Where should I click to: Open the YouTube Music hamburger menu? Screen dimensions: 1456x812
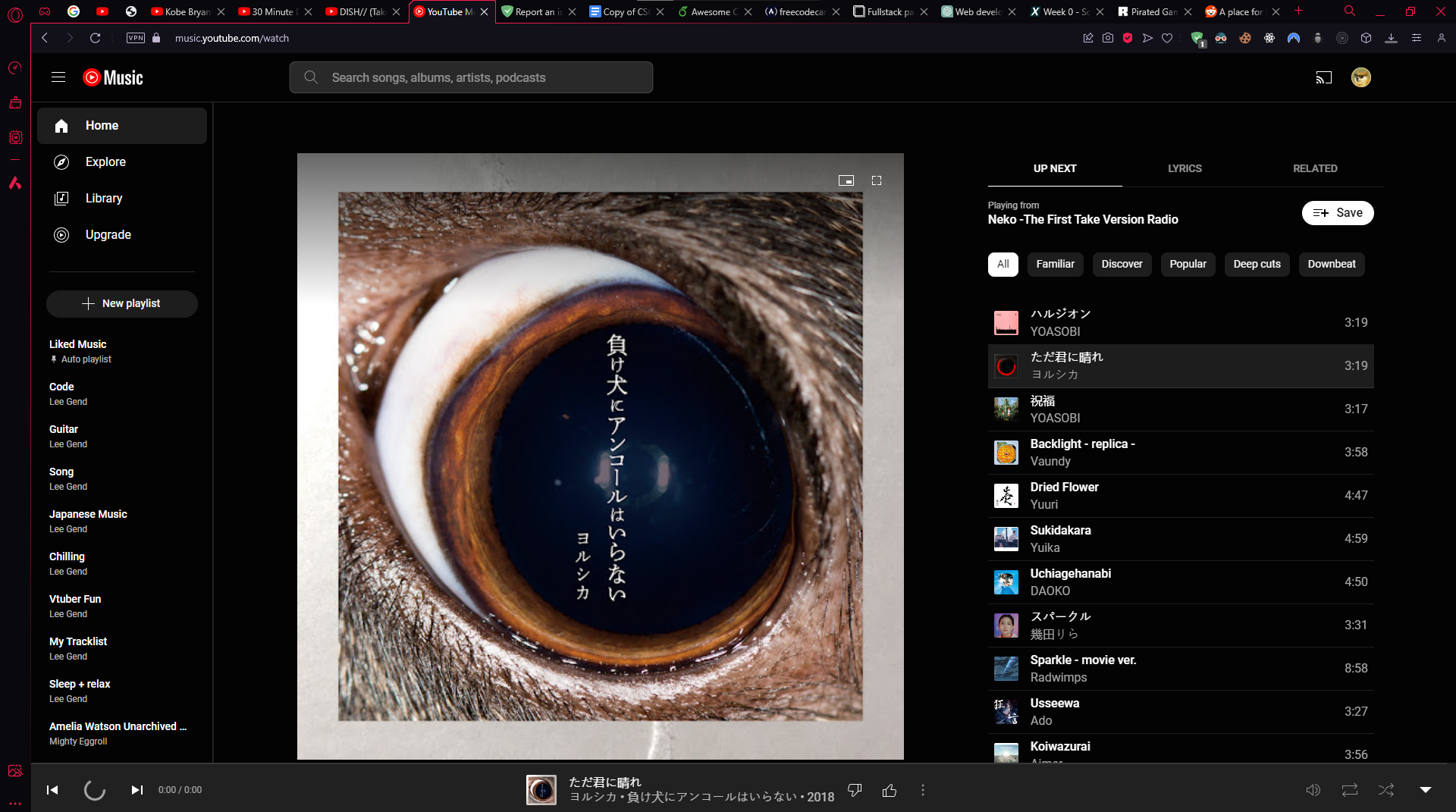click(x=58, y=77)
